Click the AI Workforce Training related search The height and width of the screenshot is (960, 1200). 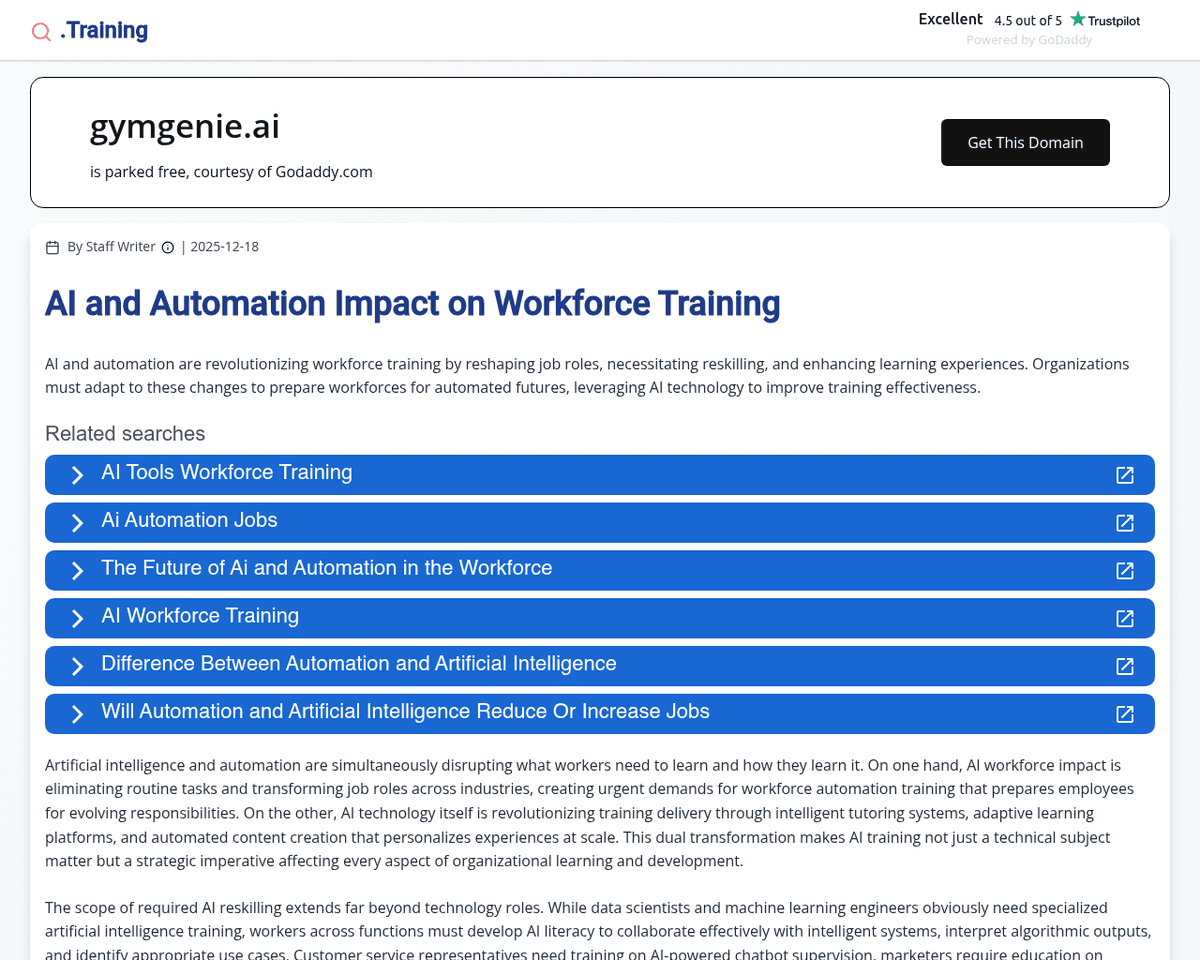[x=200, y=617]
